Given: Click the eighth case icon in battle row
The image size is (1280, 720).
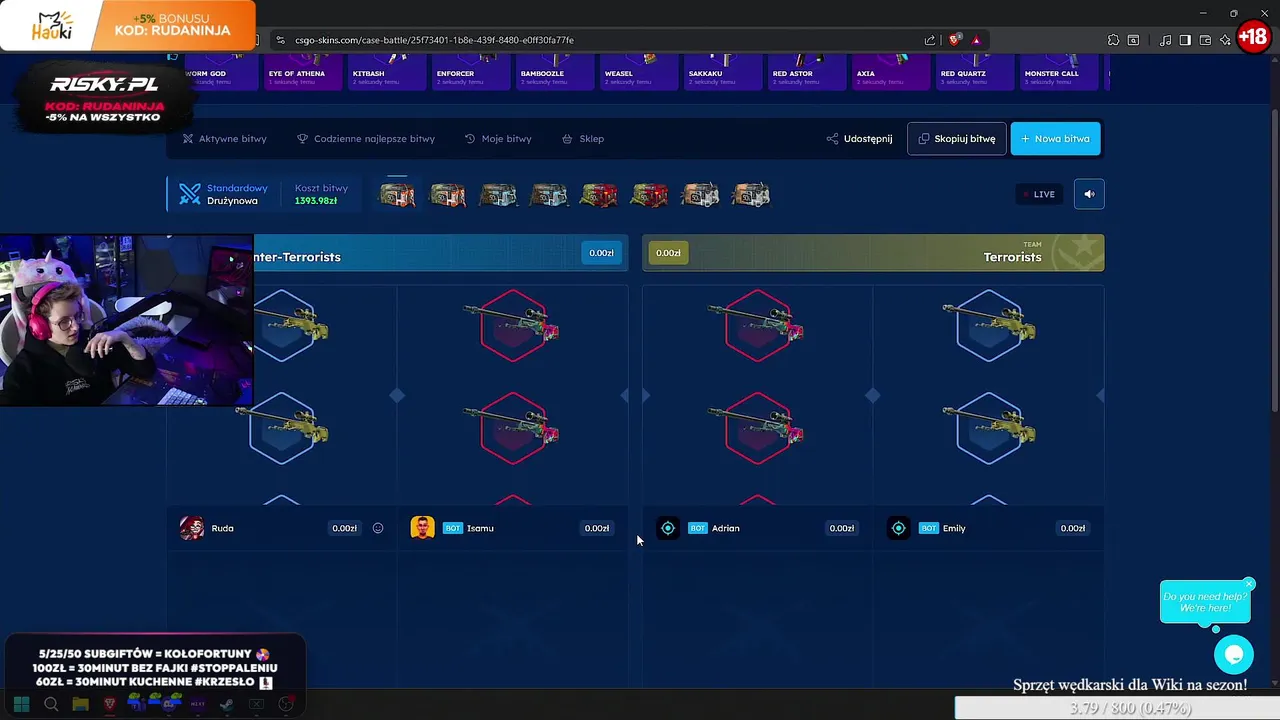Looking at the screenshot, I should (x=750, y=194).
